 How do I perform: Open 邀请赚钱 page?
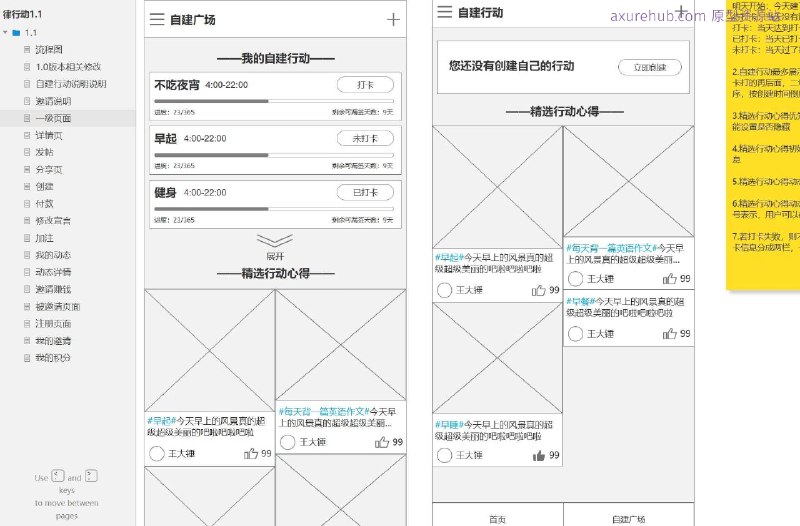tap(53, 289)
